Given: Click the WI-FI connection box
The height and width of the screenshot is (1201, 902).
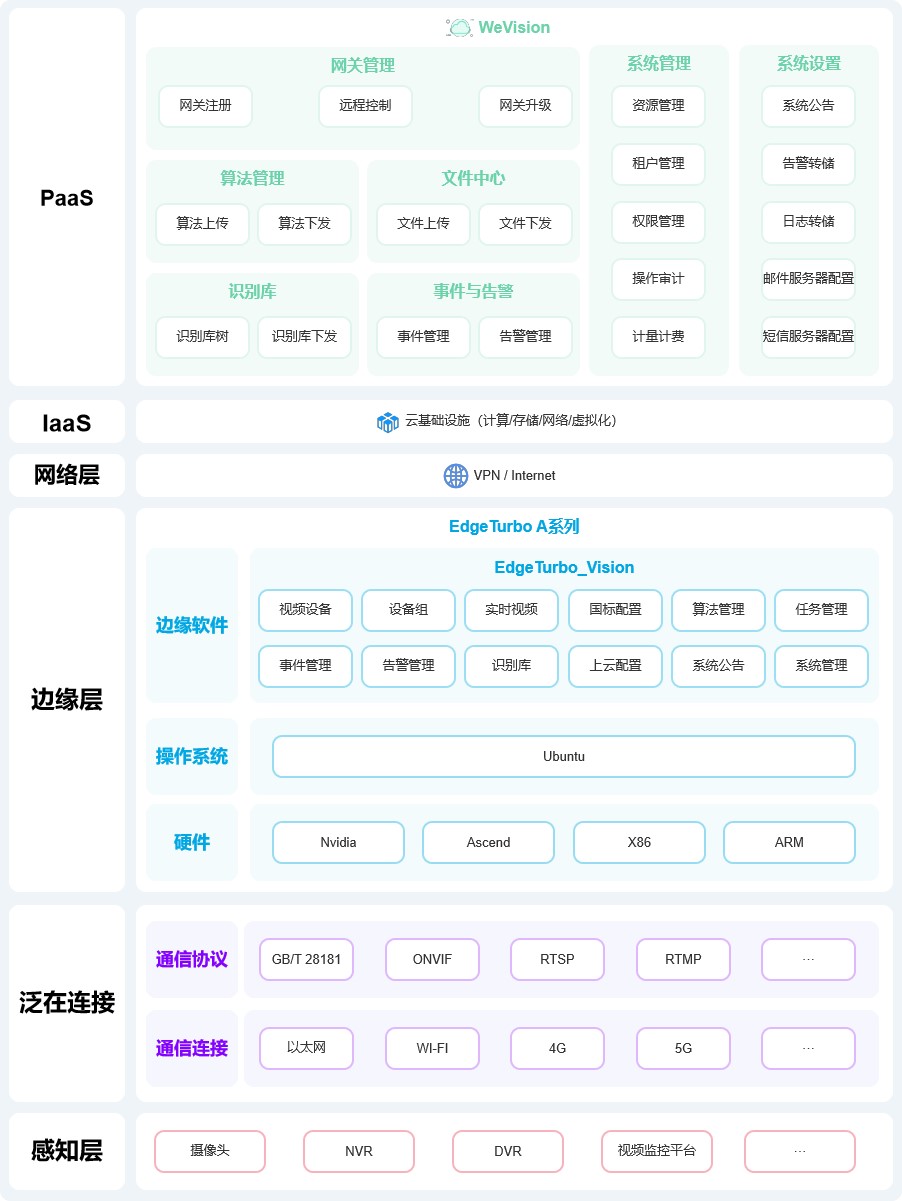Looking at the screenshot, I should [x=432, y=1049].
